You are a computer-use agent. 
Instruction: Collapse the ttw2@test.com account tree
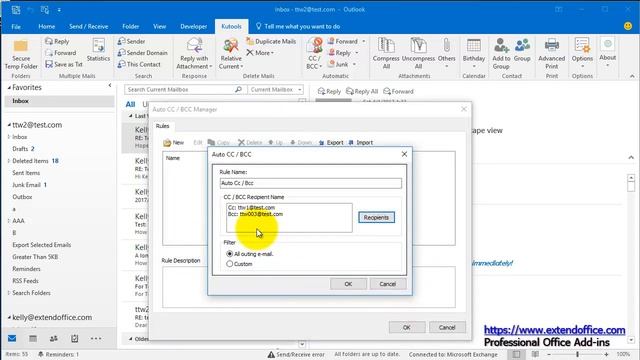9,125
